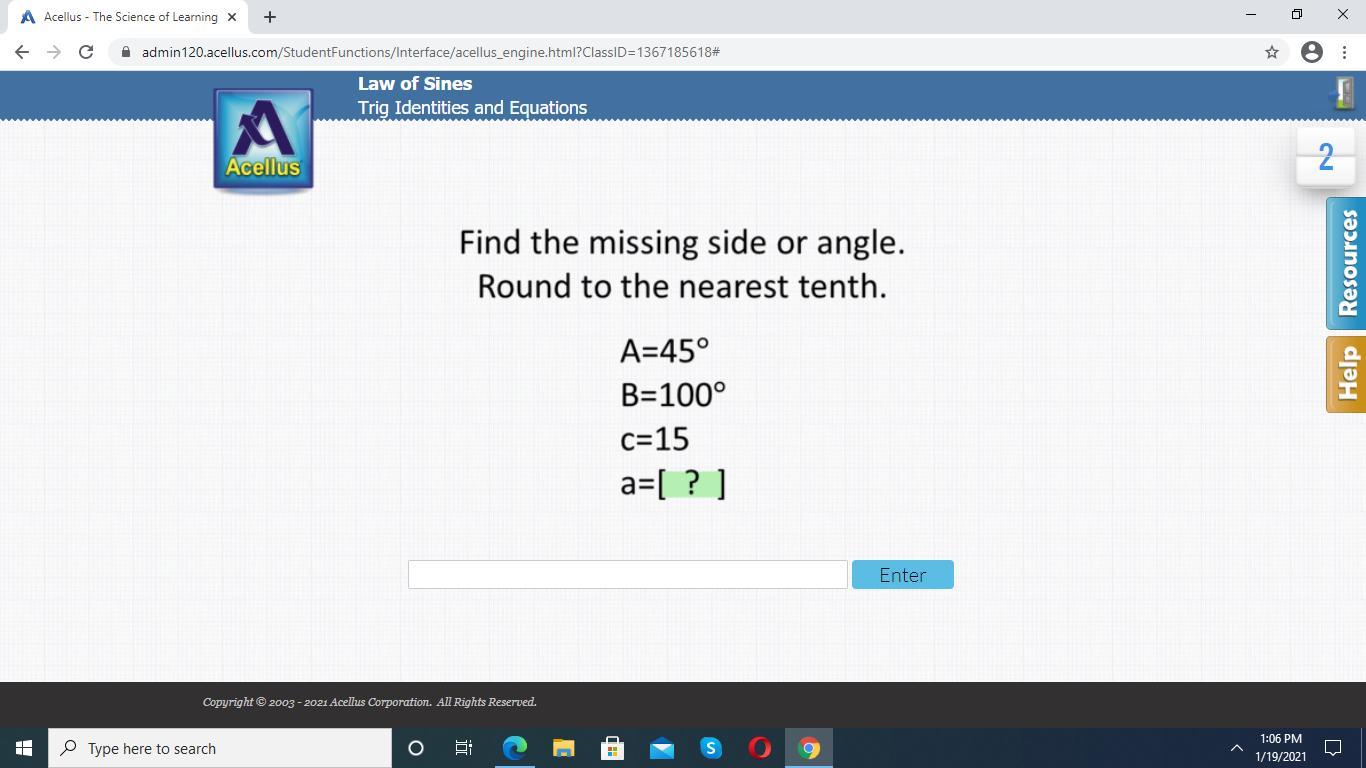
Task: Select the Acellus browser tab
Action: pos(130,17)
